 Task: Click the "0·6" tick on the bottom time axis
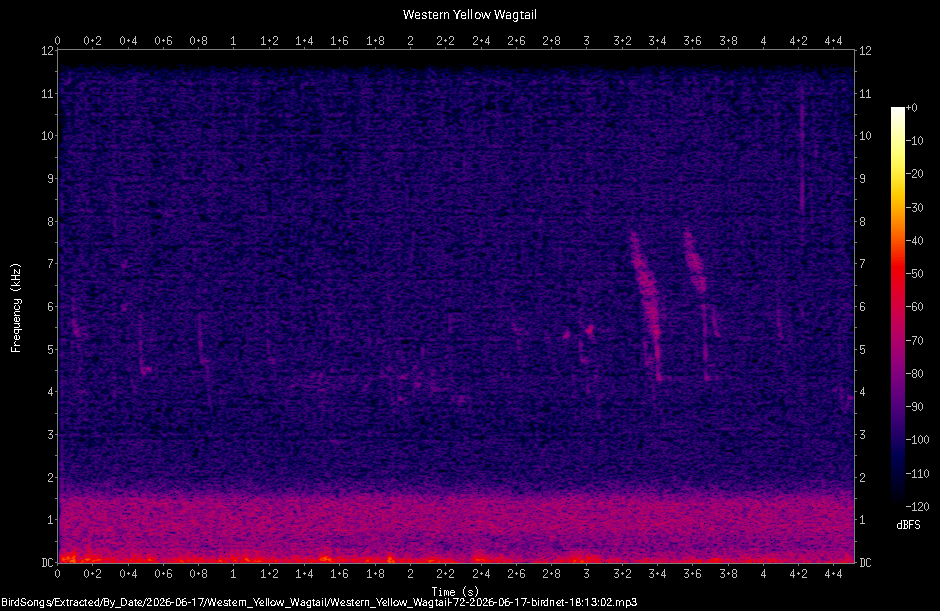coord(163,574)
